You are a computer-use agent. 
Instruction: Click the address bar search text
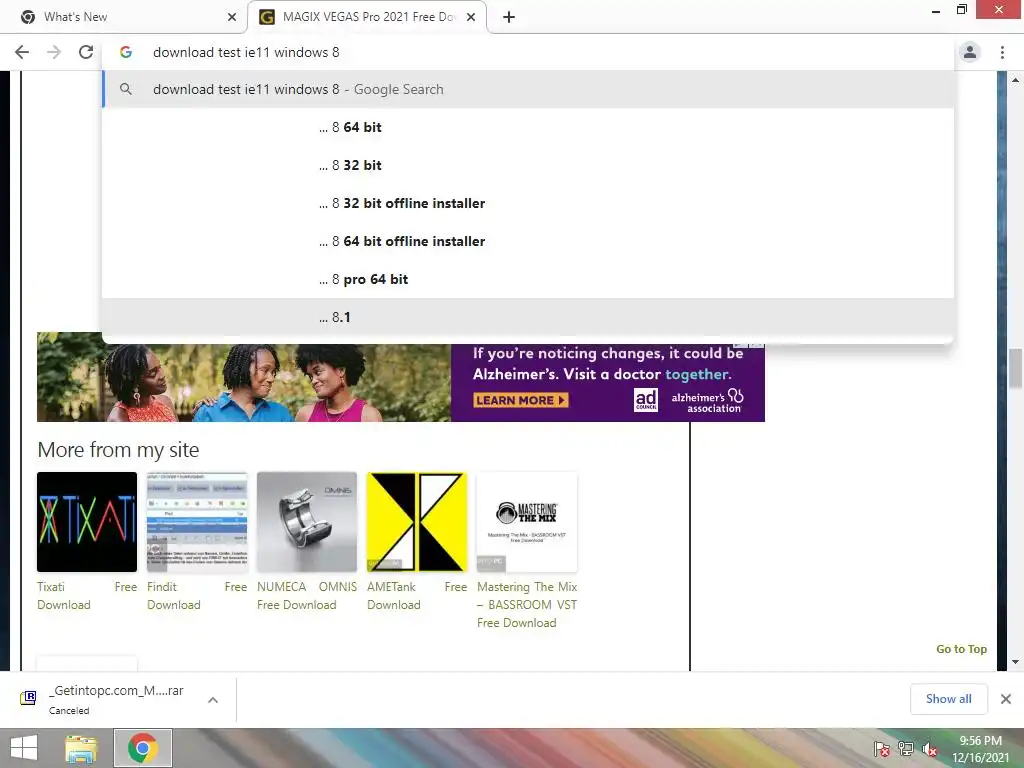[x=246, y=52]
